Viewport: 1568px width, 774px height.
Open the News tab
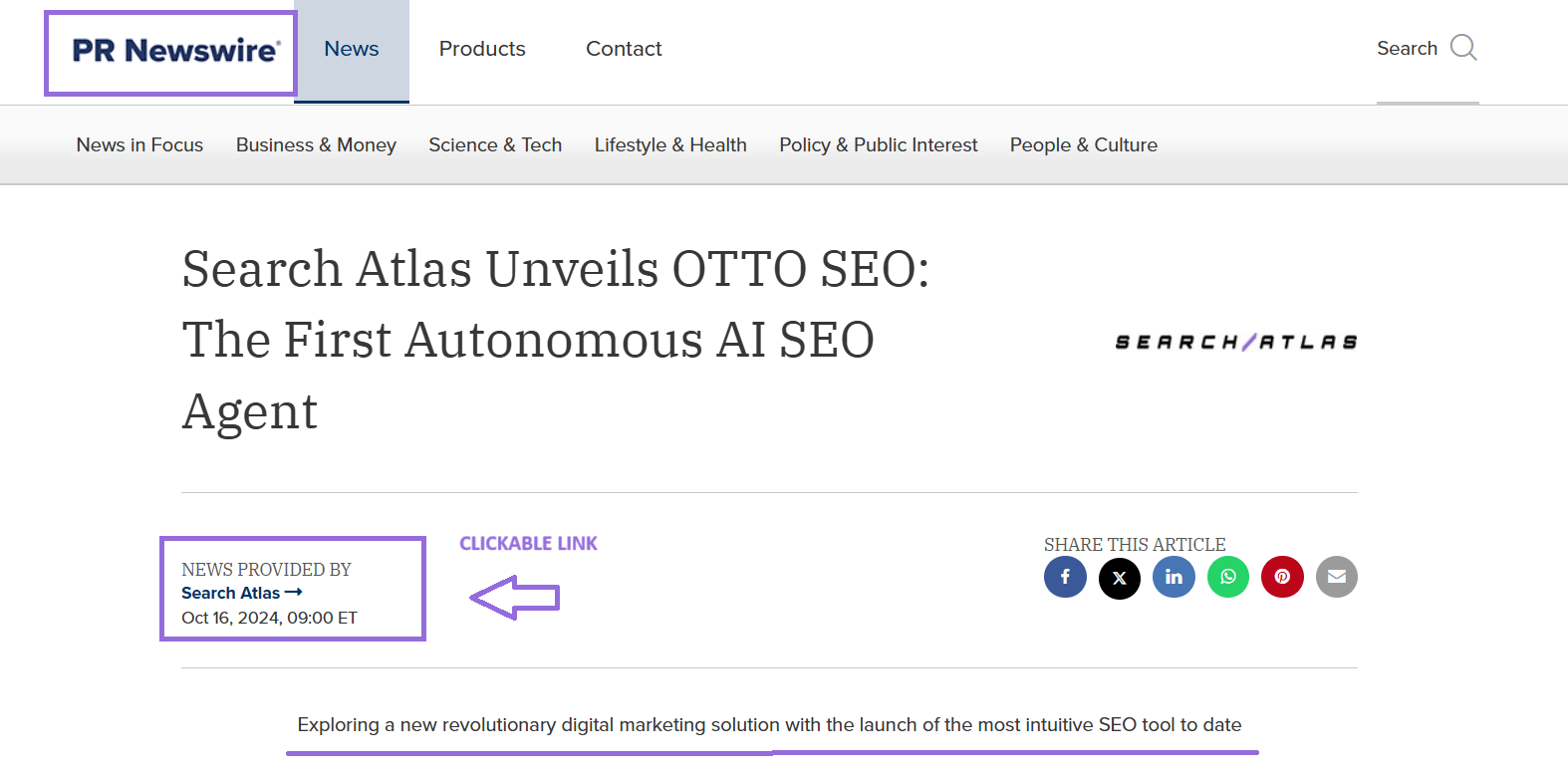[352, 49]
